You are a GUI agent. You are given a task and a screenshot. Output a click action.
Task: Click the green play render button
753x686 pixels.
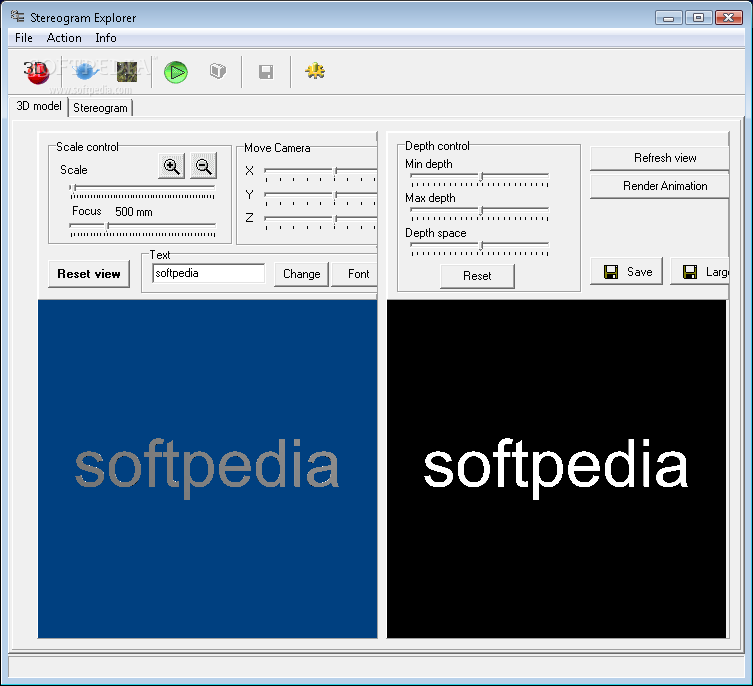tap(176, 72)
